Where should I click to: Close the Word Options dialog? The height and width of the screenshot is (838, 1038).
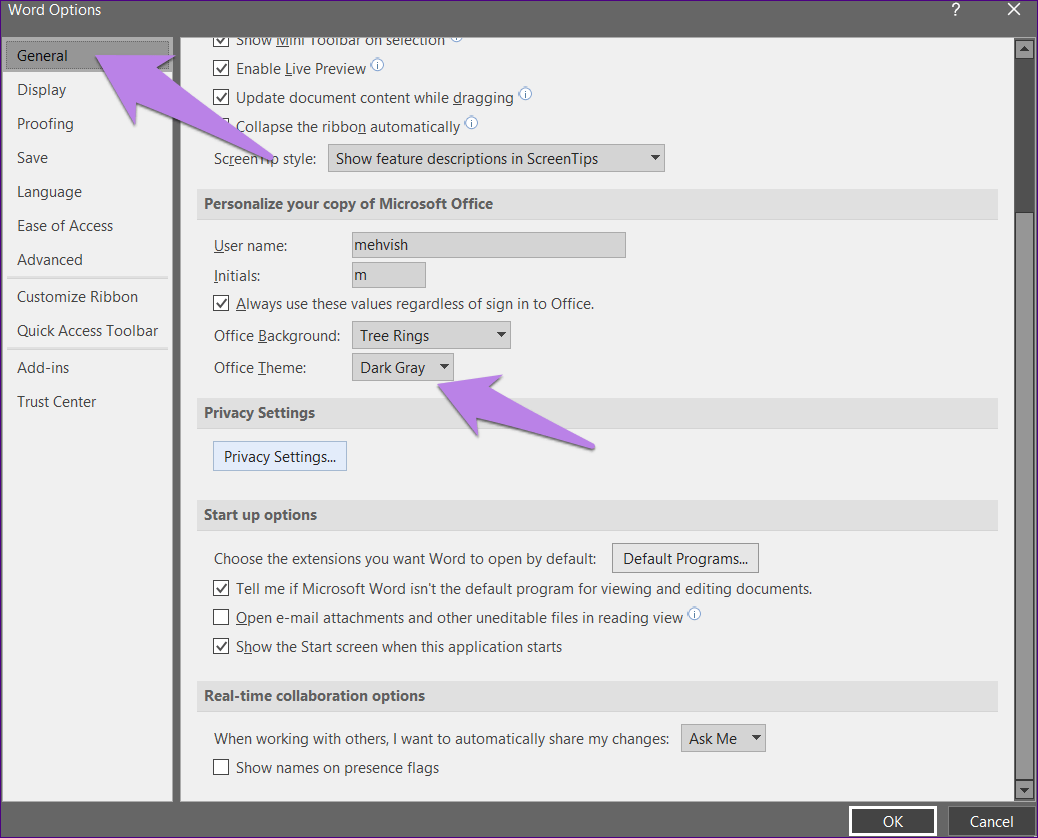(x=1014, y=10)
